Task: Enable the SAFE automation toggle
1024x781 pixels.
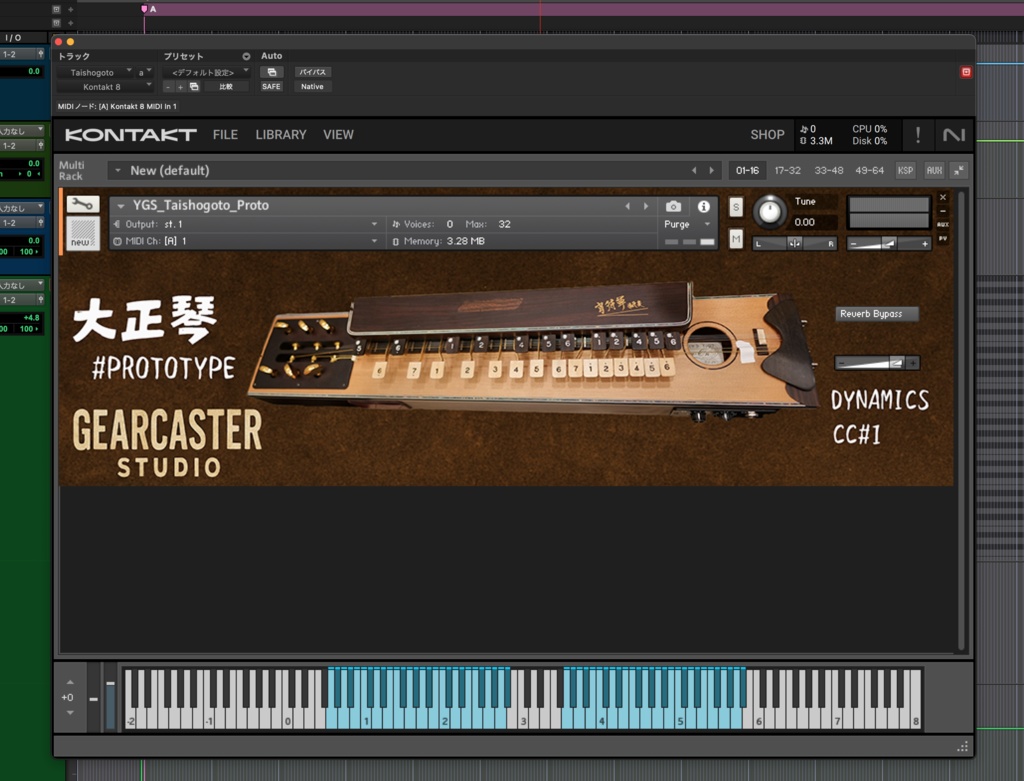Action: tap(270, 86)
